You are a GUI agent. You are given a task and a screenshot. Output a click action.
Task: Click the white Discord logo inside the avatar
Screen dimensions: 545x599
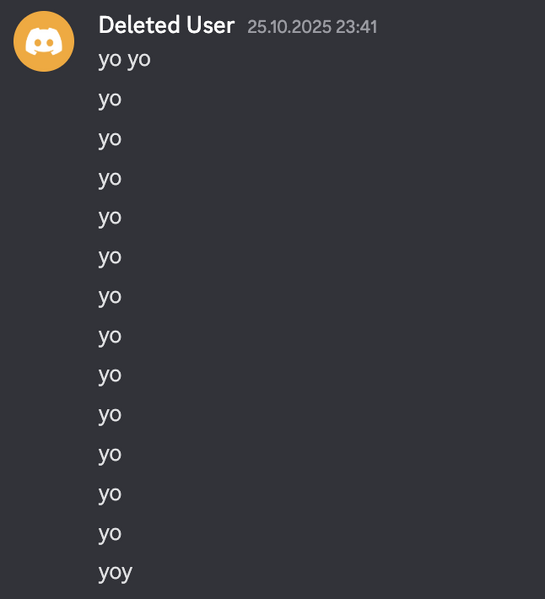click(x=44, y=42)
